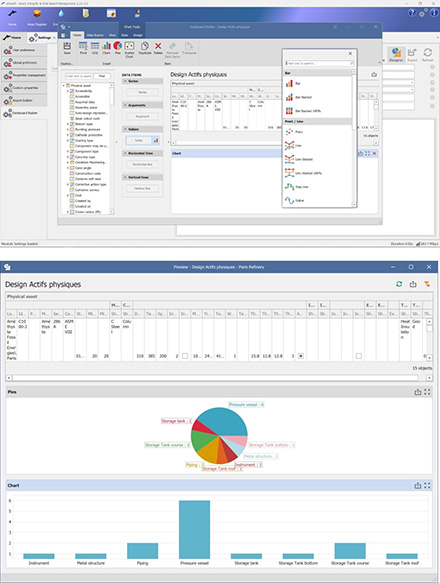This screenshot has height=583, width=440.
Task: Tick the first empty checkbox in grid row
Action: click(x=185, y=356)
